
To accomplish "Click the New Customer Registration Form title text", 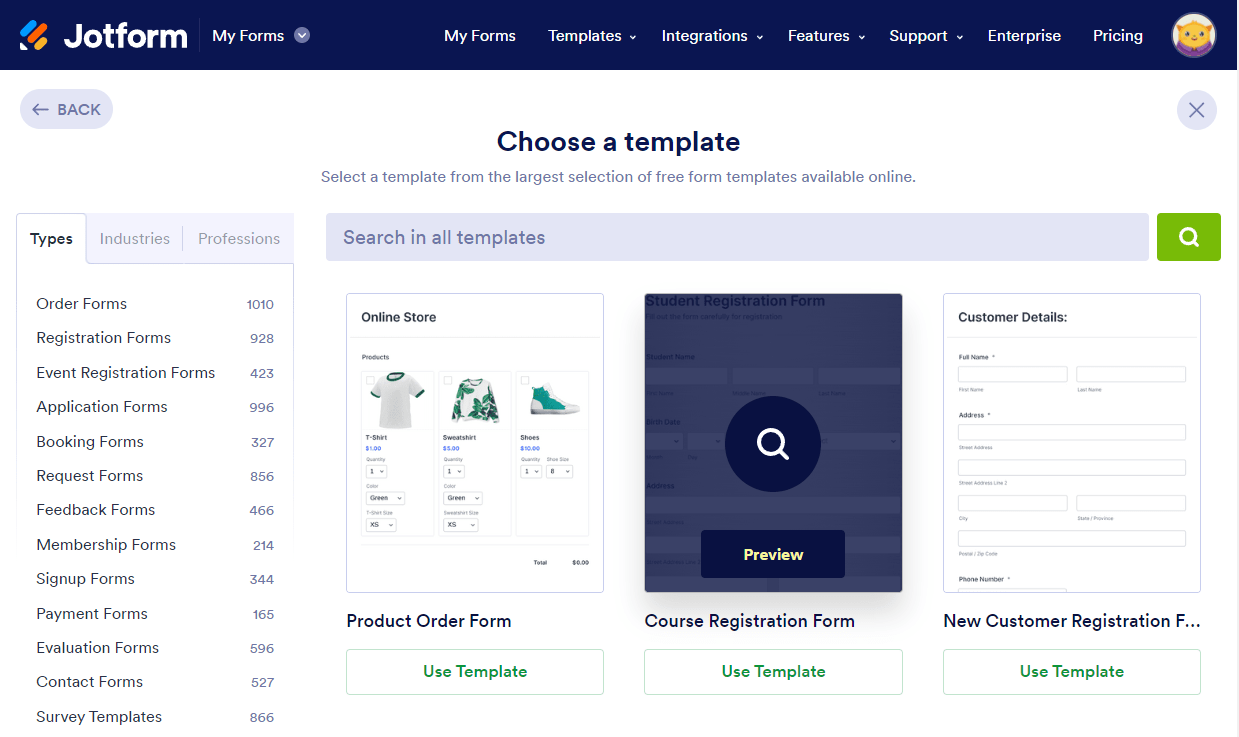I will tap(1072, 621).
